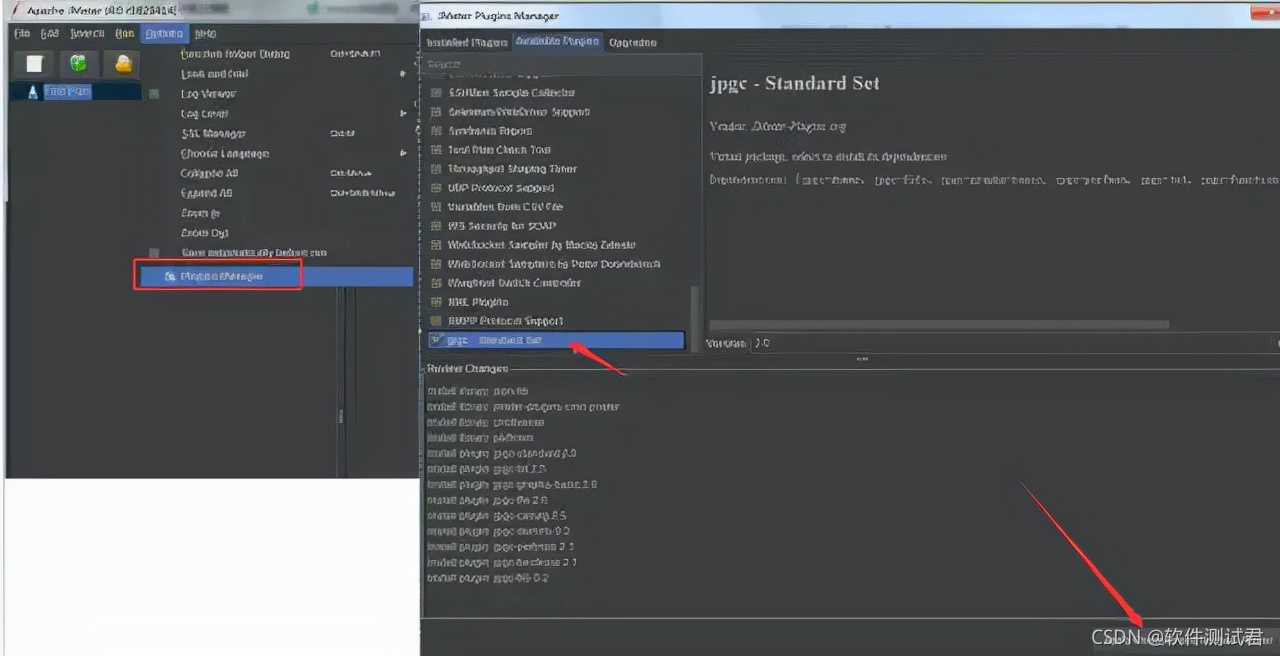Viewport: 1280px width, 656px height.
Task: Open the Version 2.0 dropdown
Action: (x=1014, y=343)
